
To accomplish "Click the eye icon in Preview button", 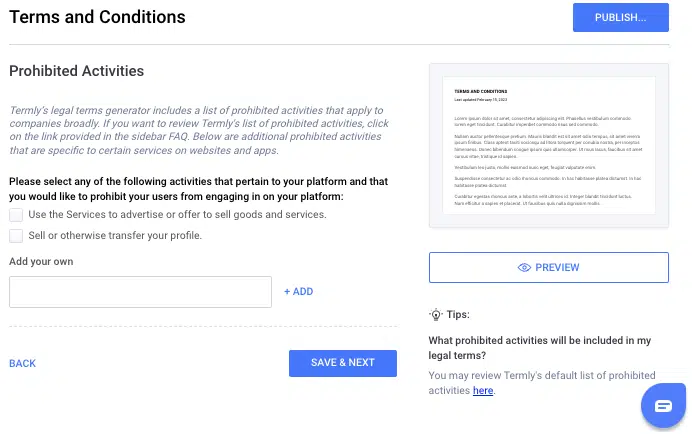I will coord(524,268).
